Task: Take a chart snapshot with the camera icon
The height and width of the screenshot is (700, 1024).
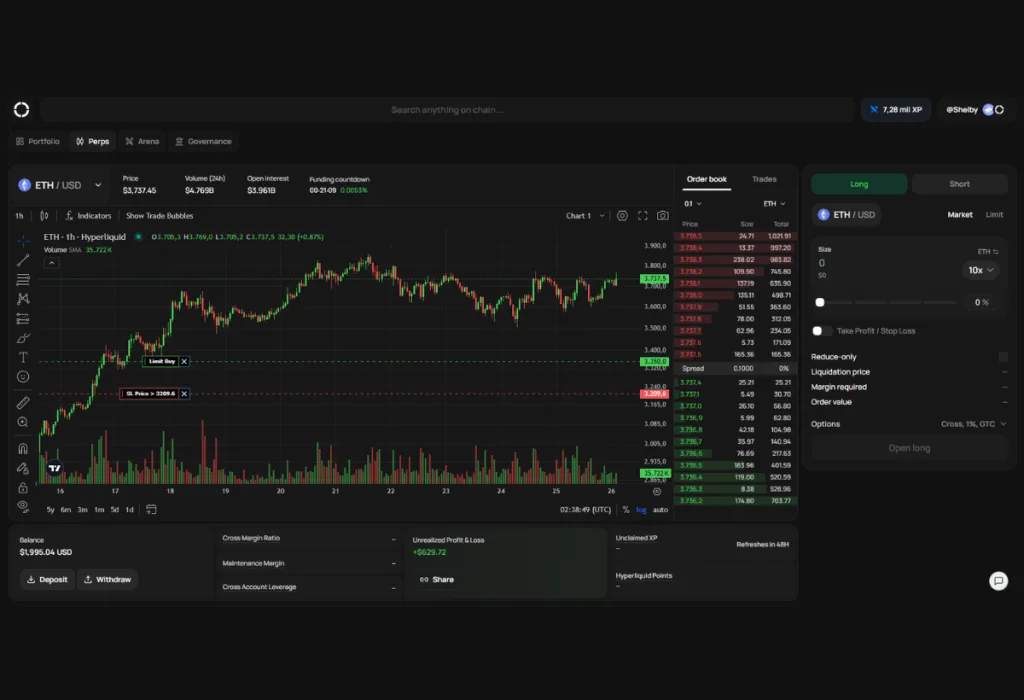Action: [x=662, y=215]
